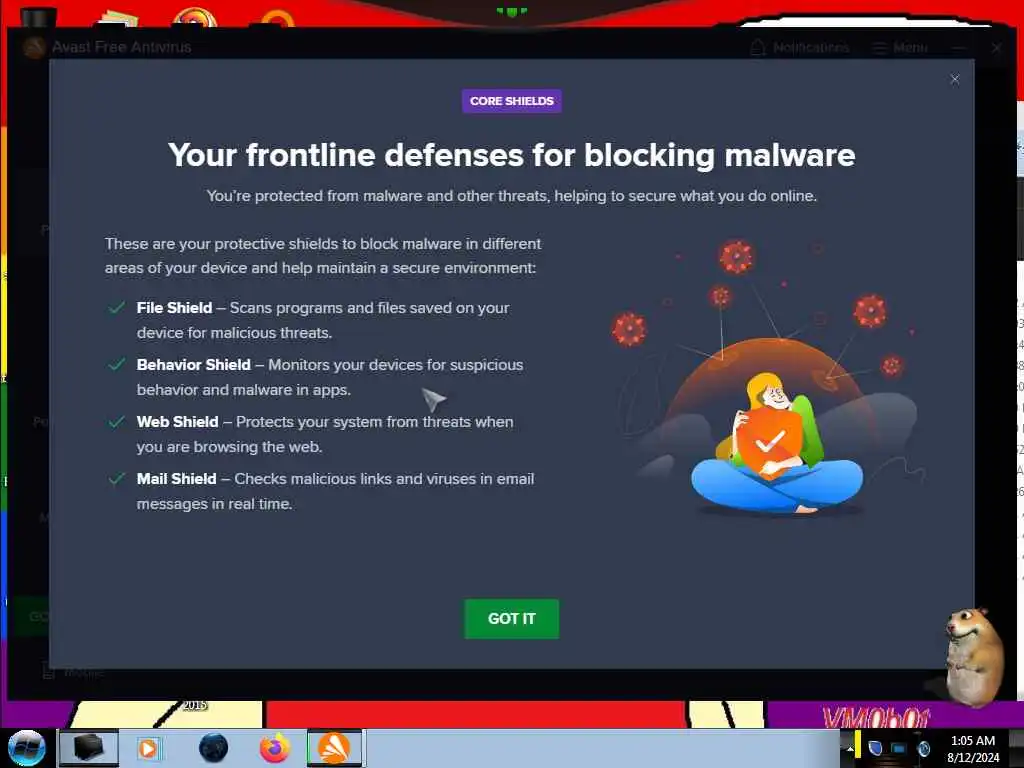1024x768 pixels.
Task: Close the Core Shields dialog
Action: point(955,80)
